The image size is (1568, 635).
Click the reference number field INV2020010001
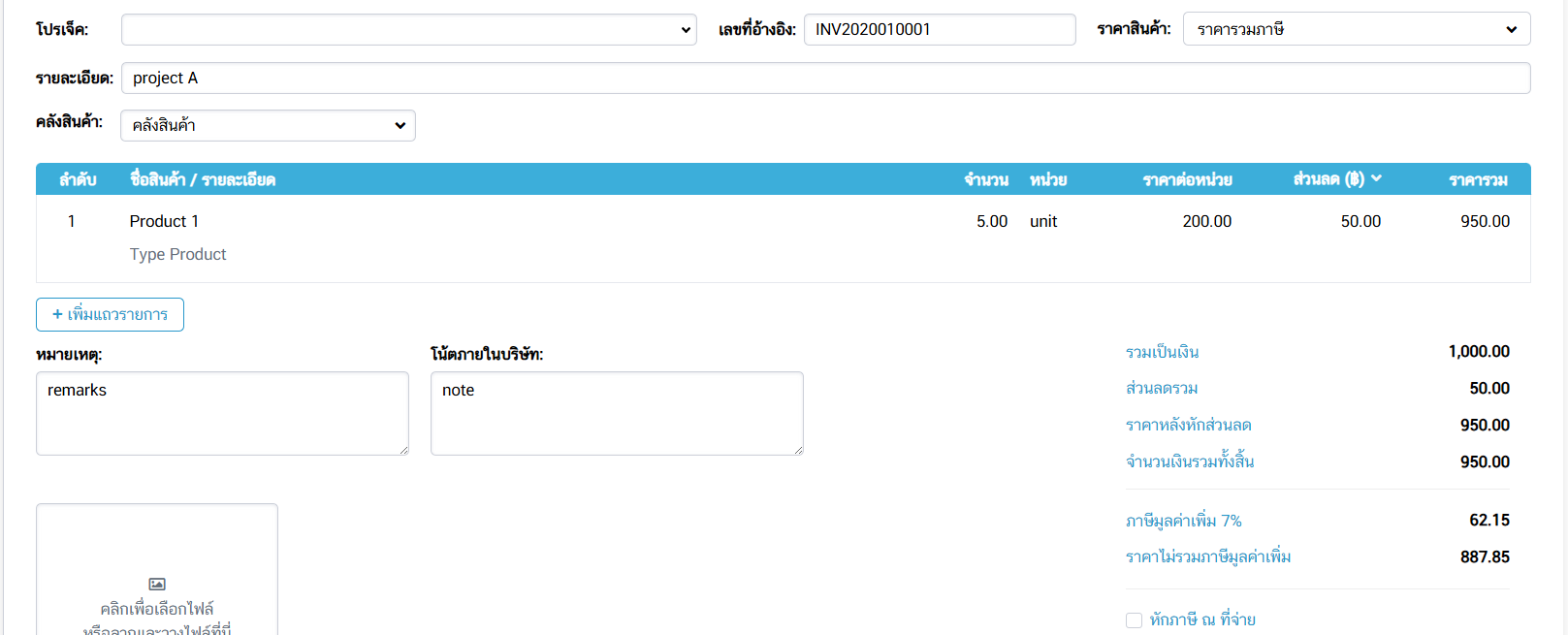939,30
